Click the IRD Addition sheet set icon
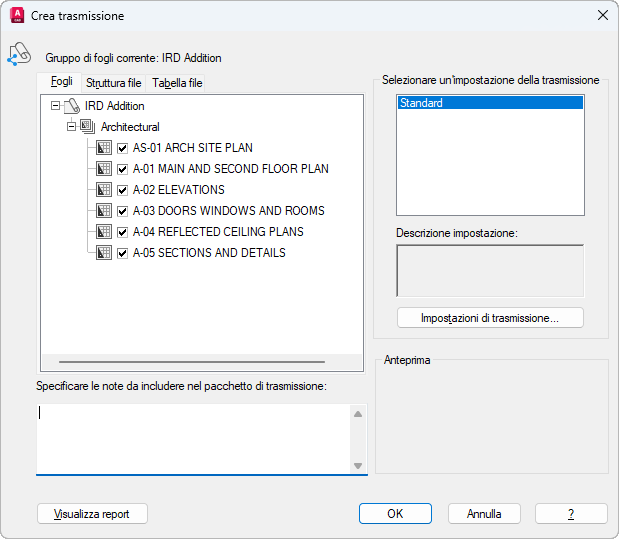619x539 pixels. (x=72, y=106)
